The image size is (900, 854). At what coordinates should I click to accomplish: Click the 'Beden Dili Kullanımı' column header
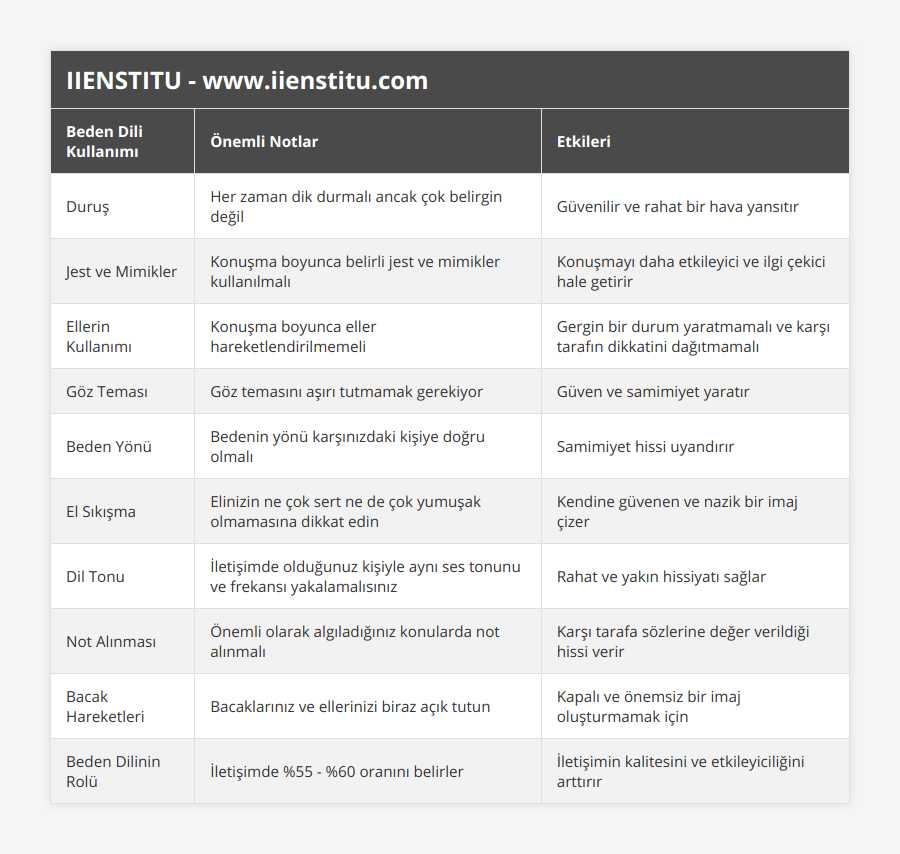point(104,141)
